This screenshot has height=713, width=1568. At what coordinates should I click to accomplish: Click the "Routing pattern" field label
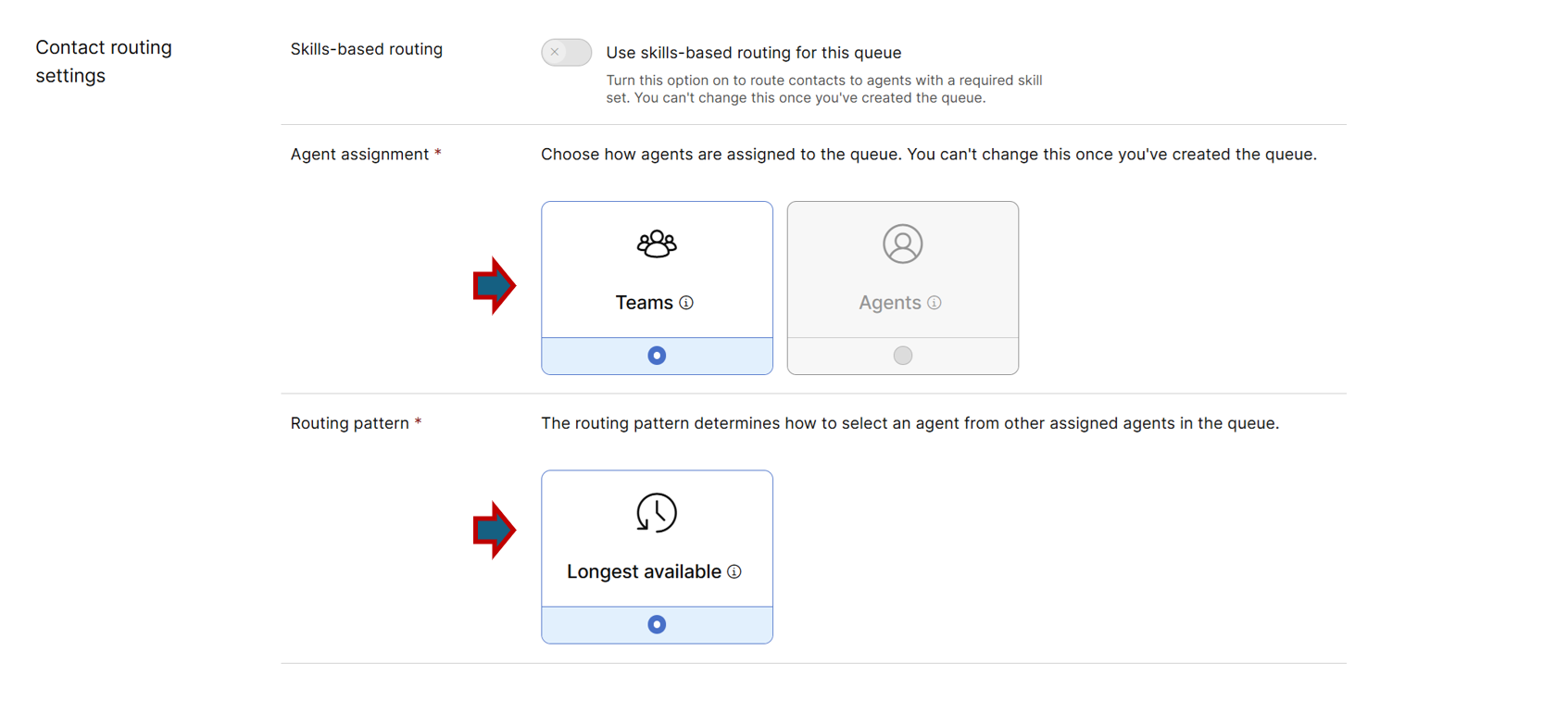349,423
